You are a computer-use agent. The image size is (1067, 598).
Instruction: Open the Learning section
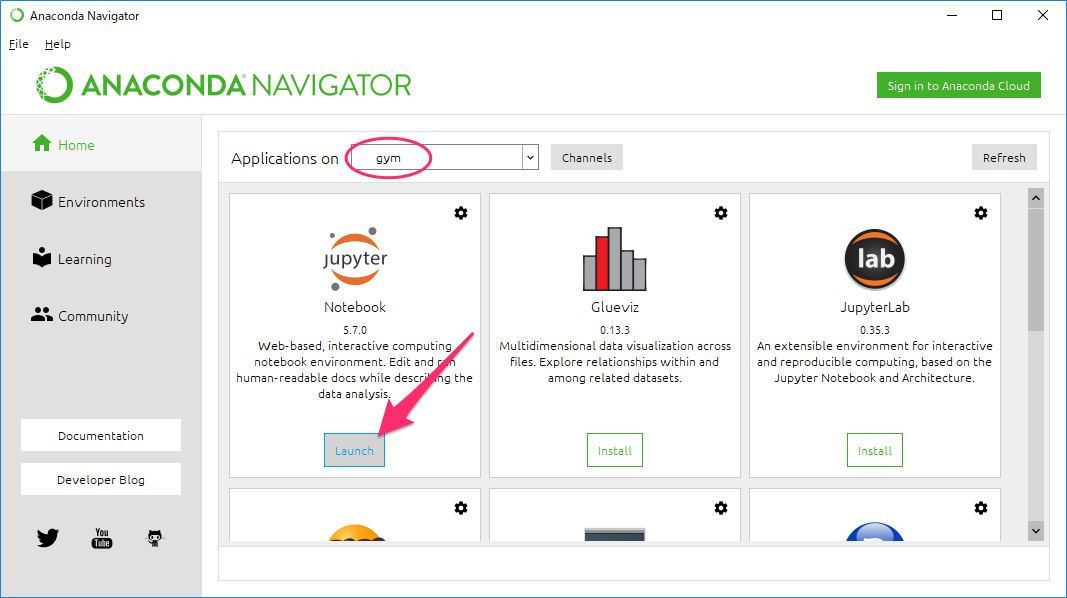(84, 259)
